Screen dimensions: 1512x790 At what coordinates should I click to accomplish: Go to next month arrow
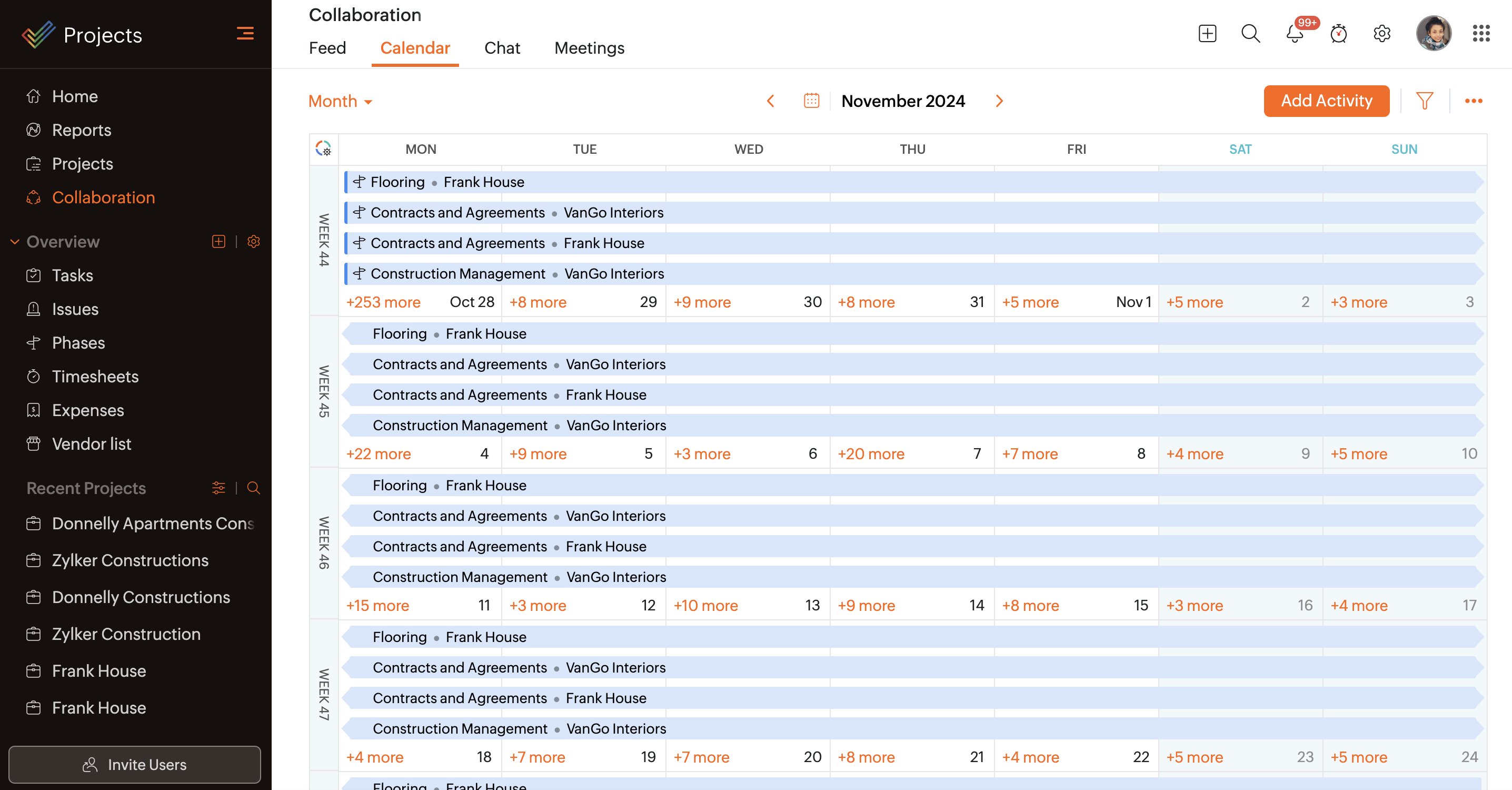[999, 101]
